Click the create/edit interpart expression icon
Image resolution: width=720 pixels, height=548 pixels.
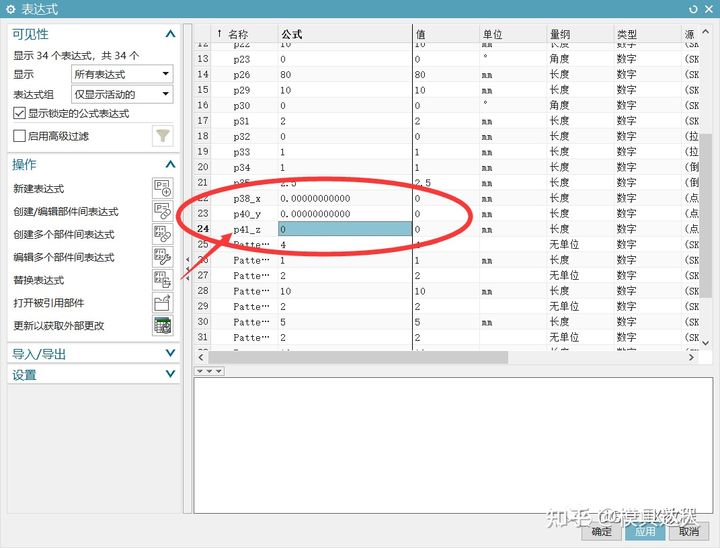163,211
